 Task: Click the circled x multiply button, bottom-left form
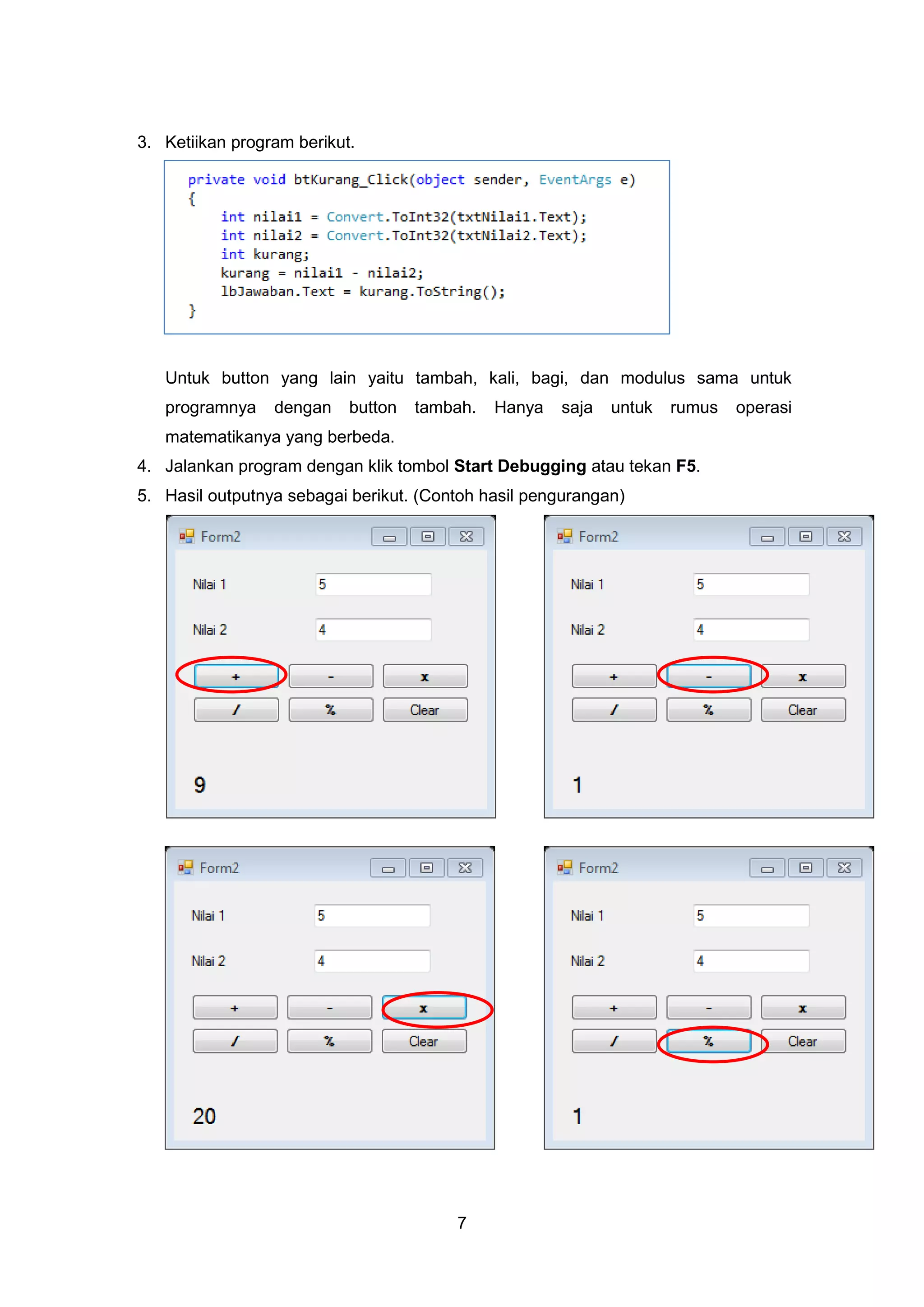(x=424, y=1008)
